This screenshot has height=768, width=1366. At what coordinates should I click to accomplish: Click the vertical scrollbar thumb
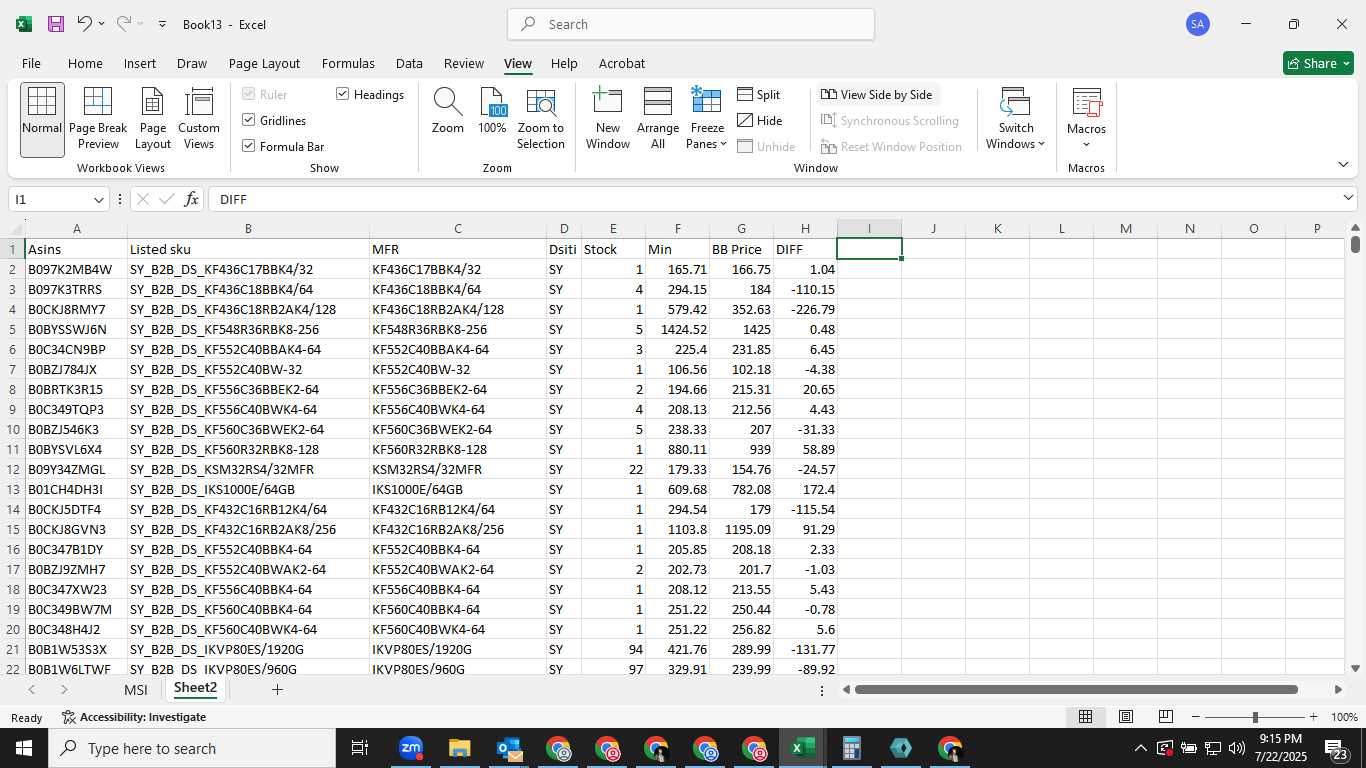1355,243
